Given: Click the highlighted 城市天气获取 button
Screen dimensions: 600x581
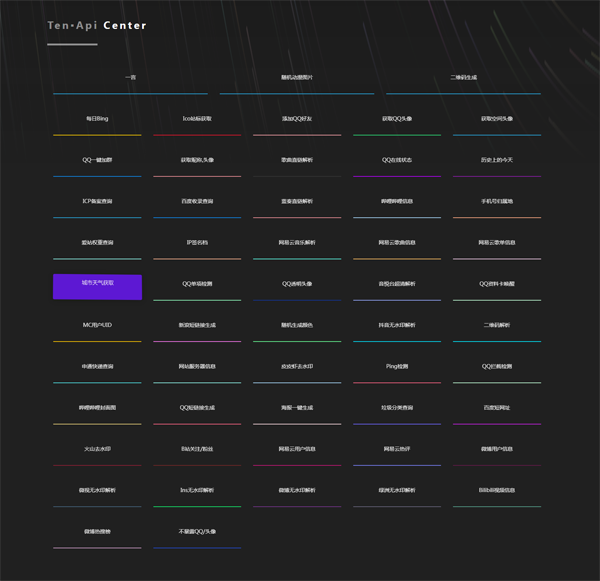Looking at the screenshot, I should pos(97,287).
